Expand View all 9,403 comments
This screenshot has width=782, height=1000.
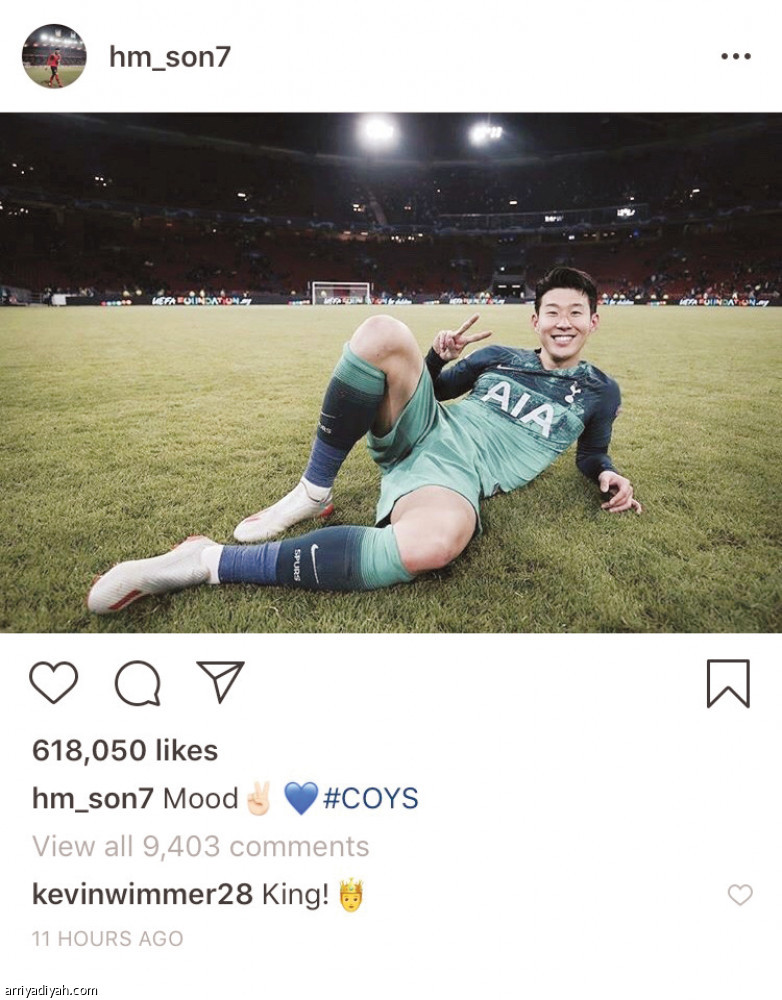[200, 846]
